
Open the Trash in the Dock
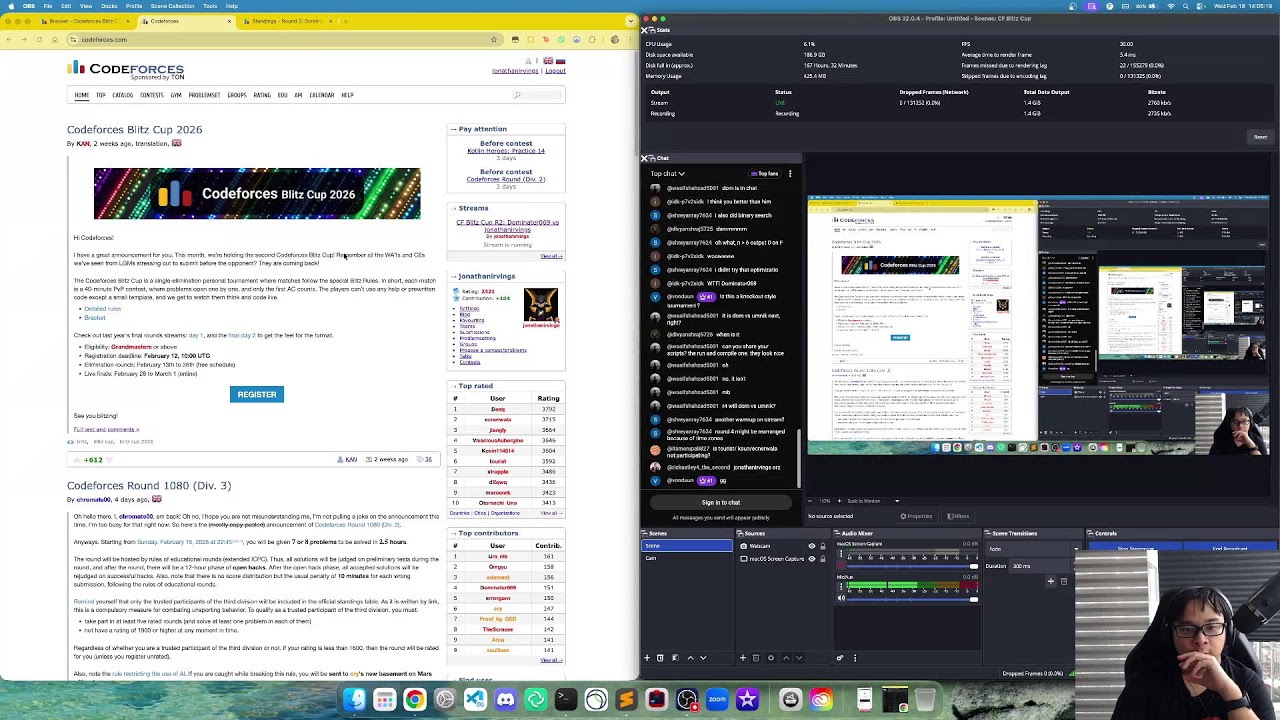pyautogui.click(x=925, y=700)
